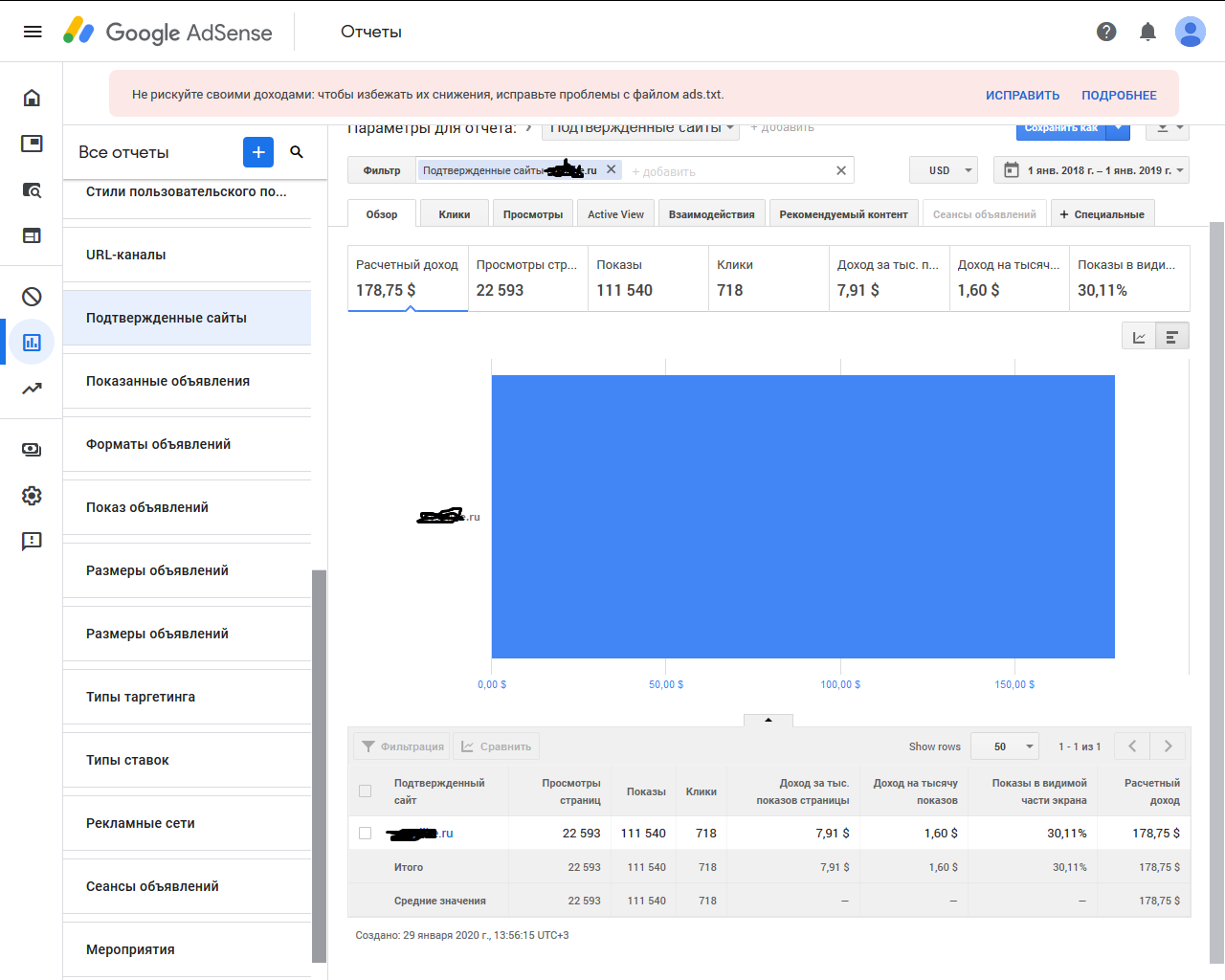Image resolution: width=1225 pixels, height=980 pixels.
Task: Open the date range picker
Action: [x=1091, y=170]
